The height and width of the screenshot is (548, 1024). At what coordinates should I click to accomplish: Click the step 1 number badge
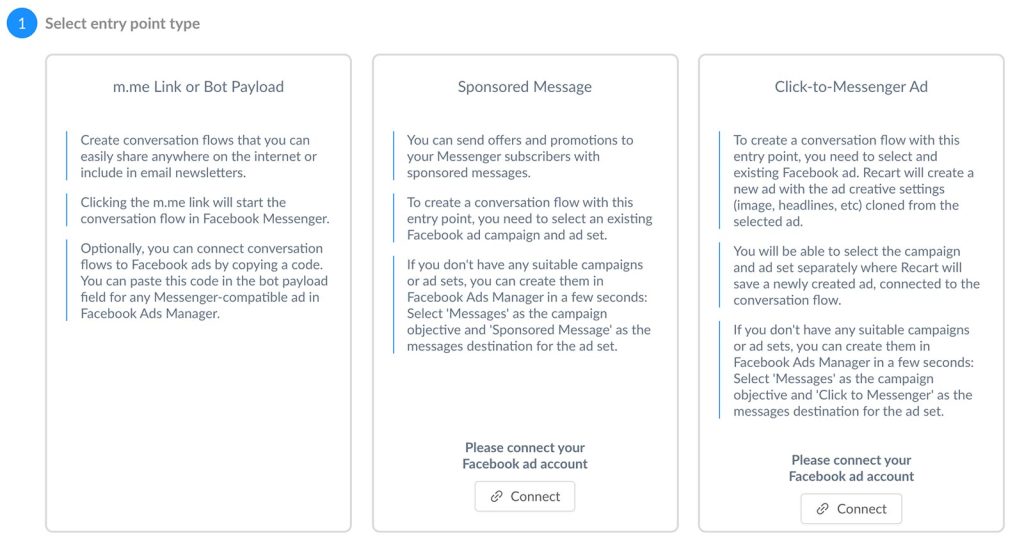[21, 24]
